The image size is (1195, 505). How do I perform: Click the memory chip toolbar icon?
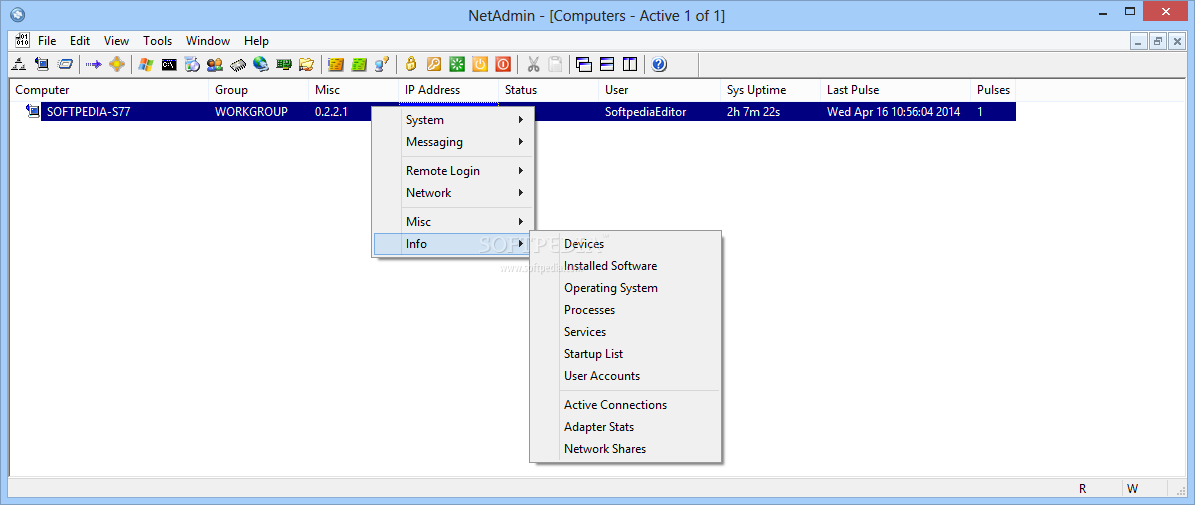click(x=238, y=64)
